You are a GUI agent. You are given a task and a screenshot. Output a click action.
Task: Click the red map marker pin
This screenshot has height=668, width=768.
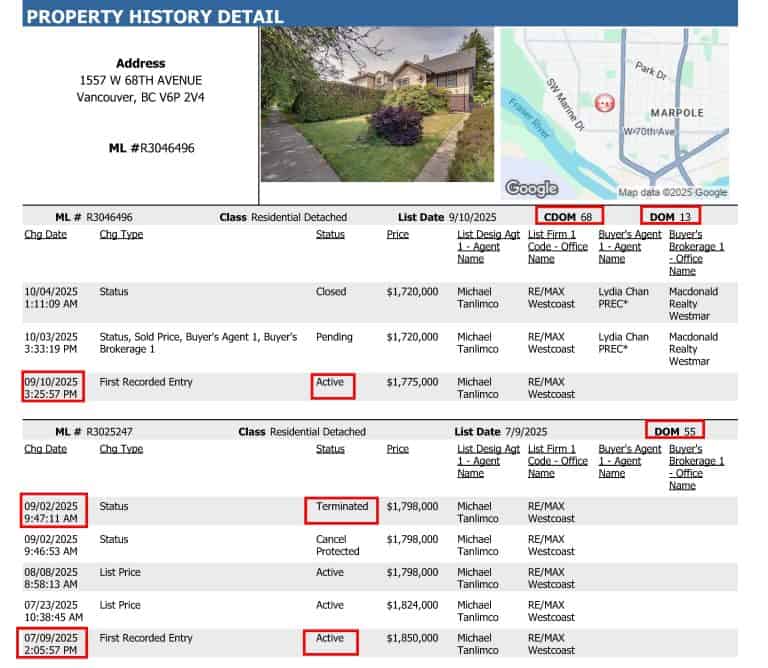604,103
